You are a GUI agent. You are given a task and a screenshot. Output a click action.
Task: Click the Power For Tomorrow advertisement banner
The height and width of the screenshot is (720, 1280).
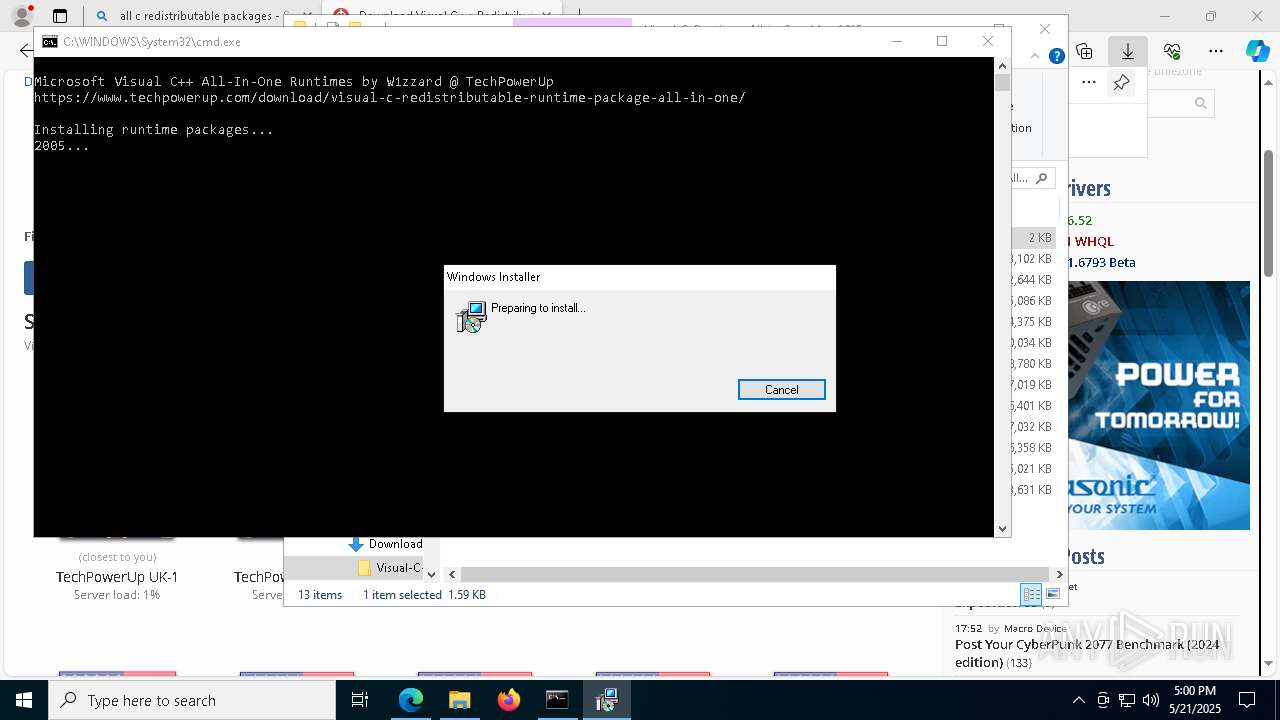(1158, 405)
